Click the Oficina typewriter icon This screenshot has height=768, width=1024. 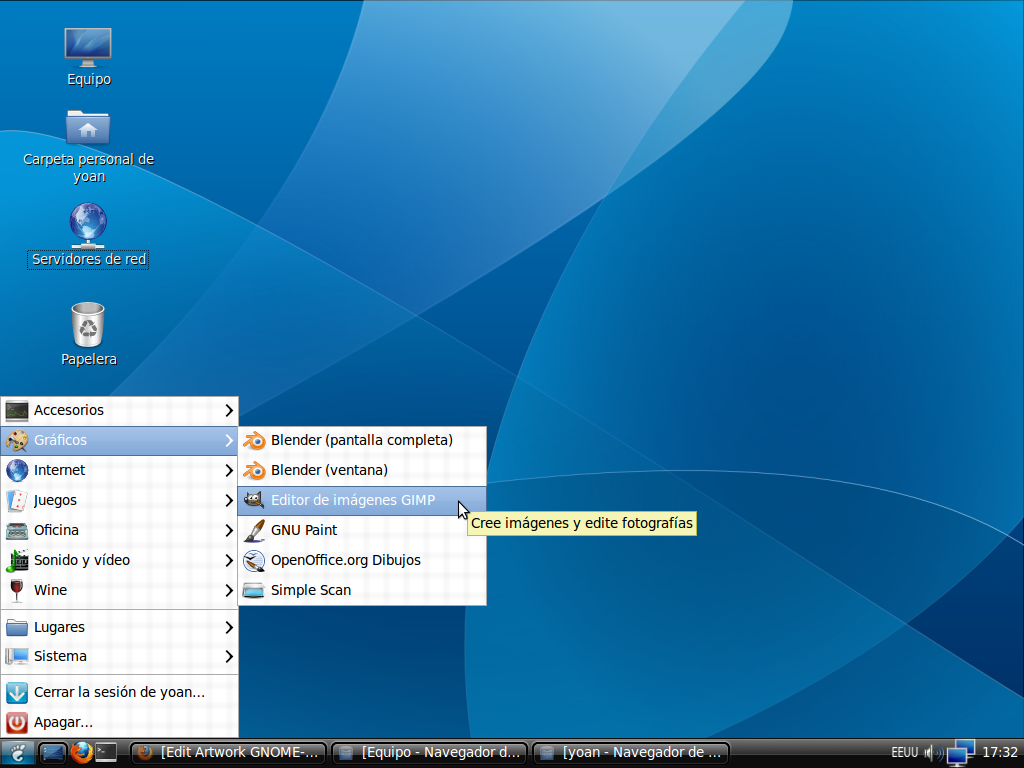17,530
